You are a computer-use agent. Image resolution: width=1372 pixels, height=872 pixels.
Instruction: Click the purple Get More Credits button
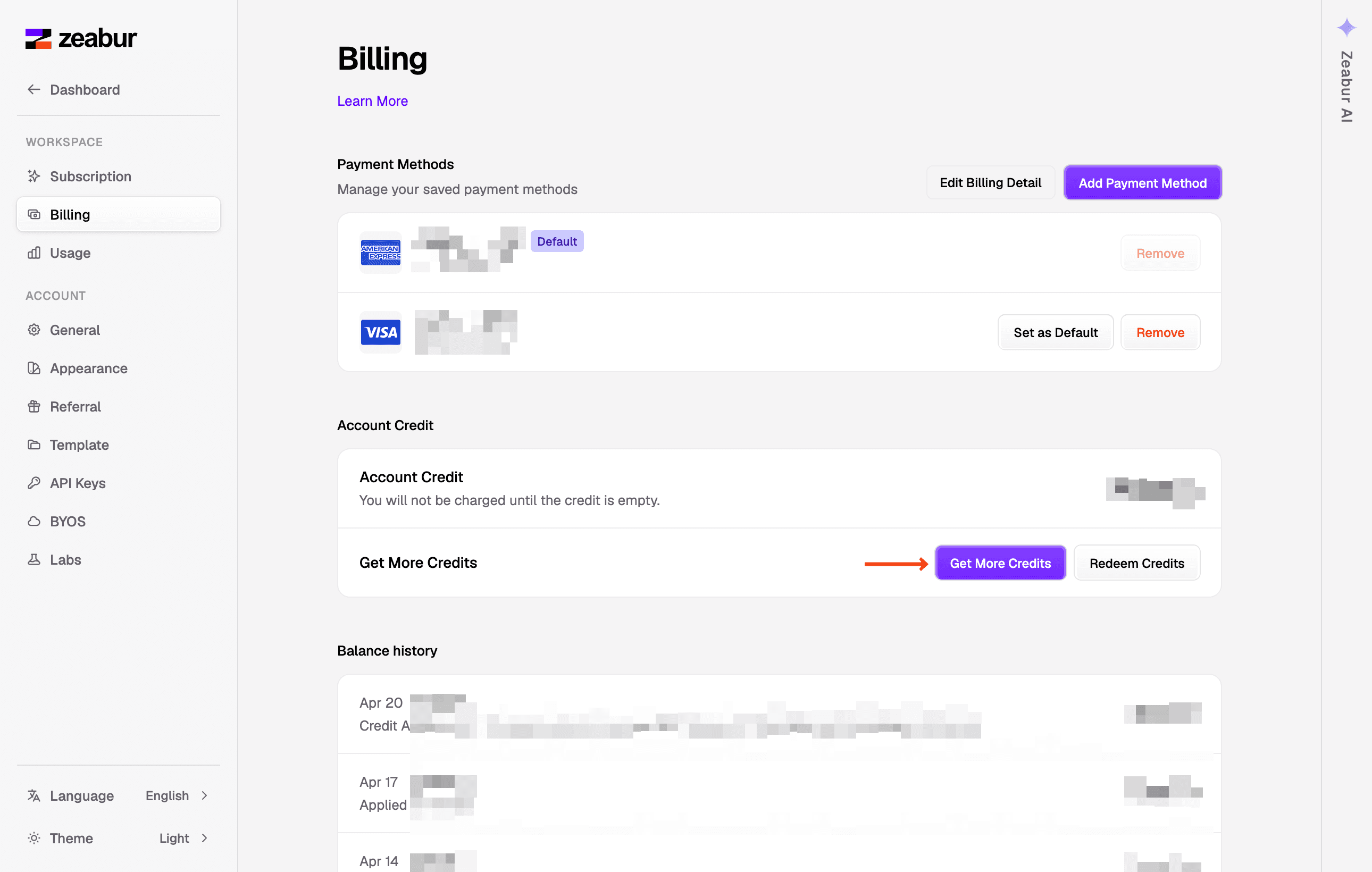click(1000, 563)
